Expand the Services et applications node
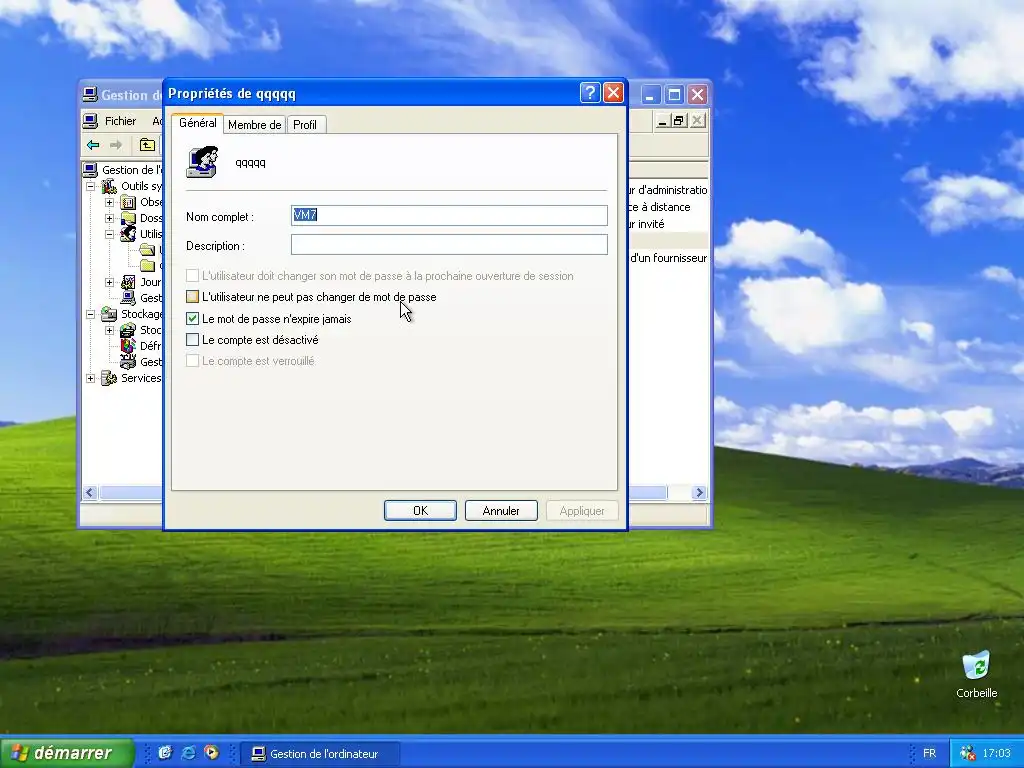Viewport: 1024px width, 768px height. pos(91,378)
